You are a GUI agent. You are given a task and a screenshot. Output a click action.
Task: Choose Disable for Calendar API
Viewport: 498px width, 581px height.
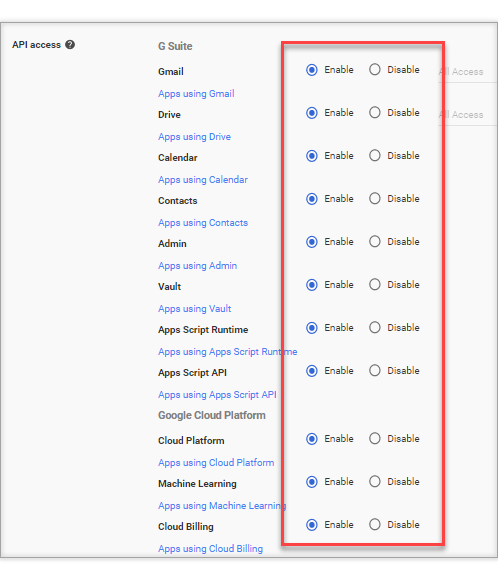tap(375, 156)
